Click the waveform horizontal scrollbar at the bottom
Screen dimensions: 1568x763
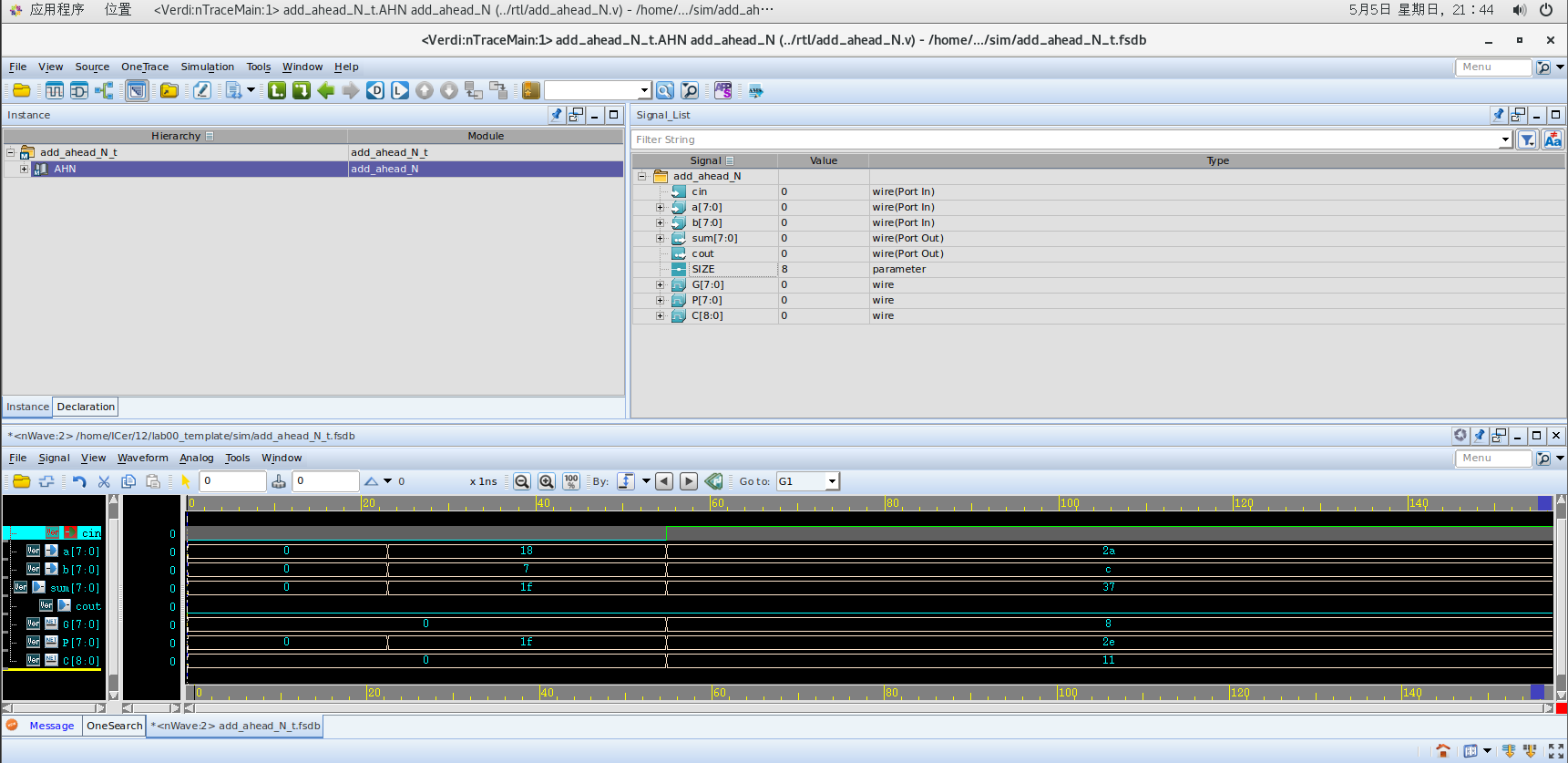point(869,707)
